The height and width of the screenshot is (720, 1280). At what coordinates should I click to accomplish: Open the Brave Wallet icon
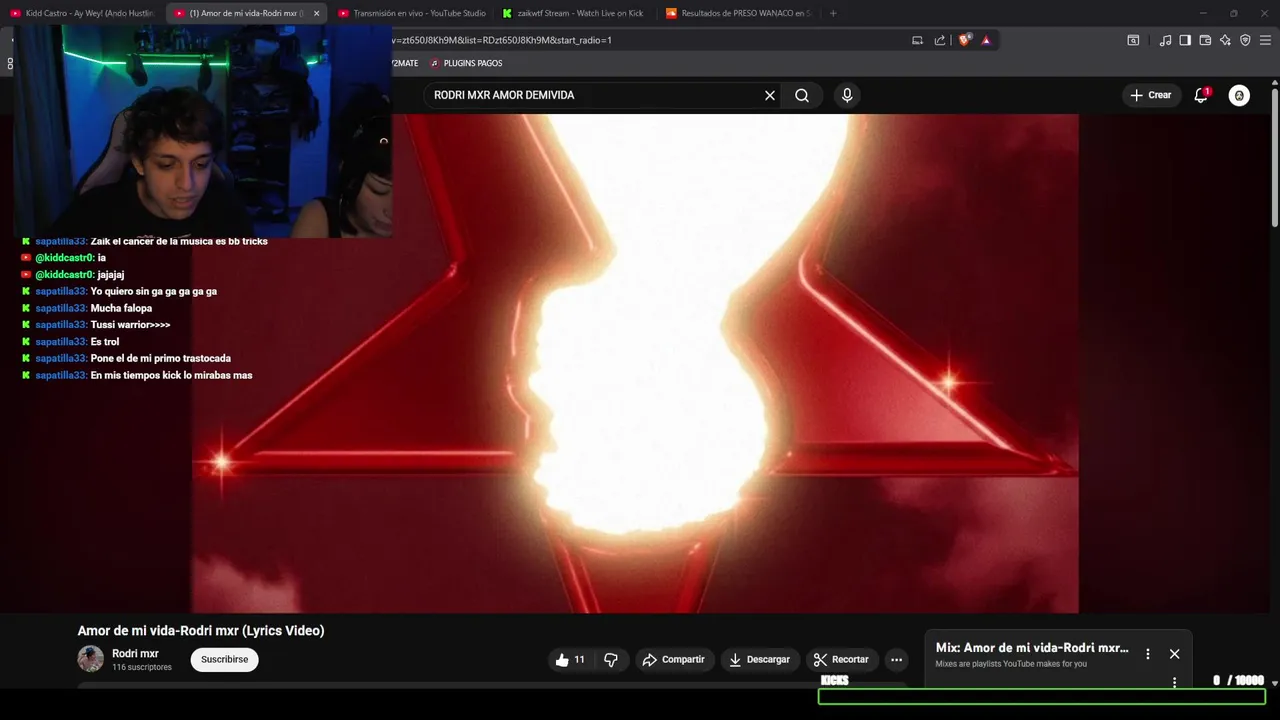[x=1205, y=40]
